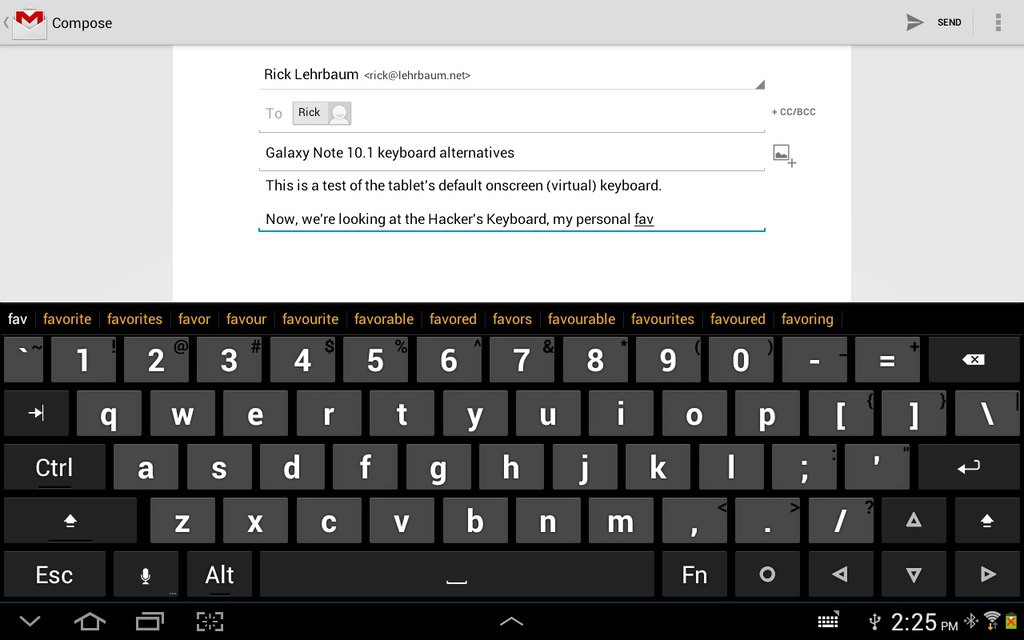Focus the subject field with Galaxy Note text
The height and width of the screenshot is (640, 1024).
point(511,153)
